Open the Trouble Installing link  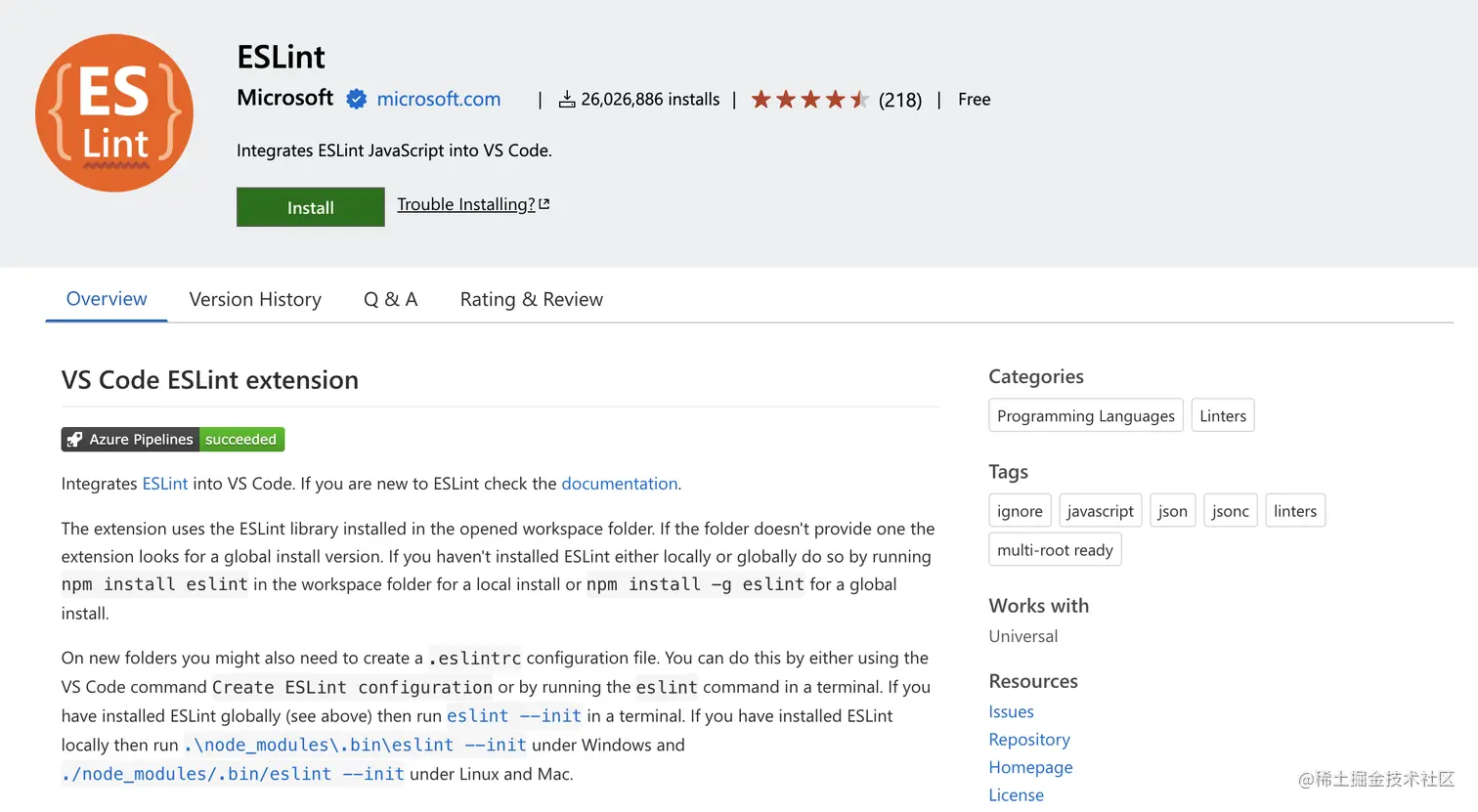(466, 204)
